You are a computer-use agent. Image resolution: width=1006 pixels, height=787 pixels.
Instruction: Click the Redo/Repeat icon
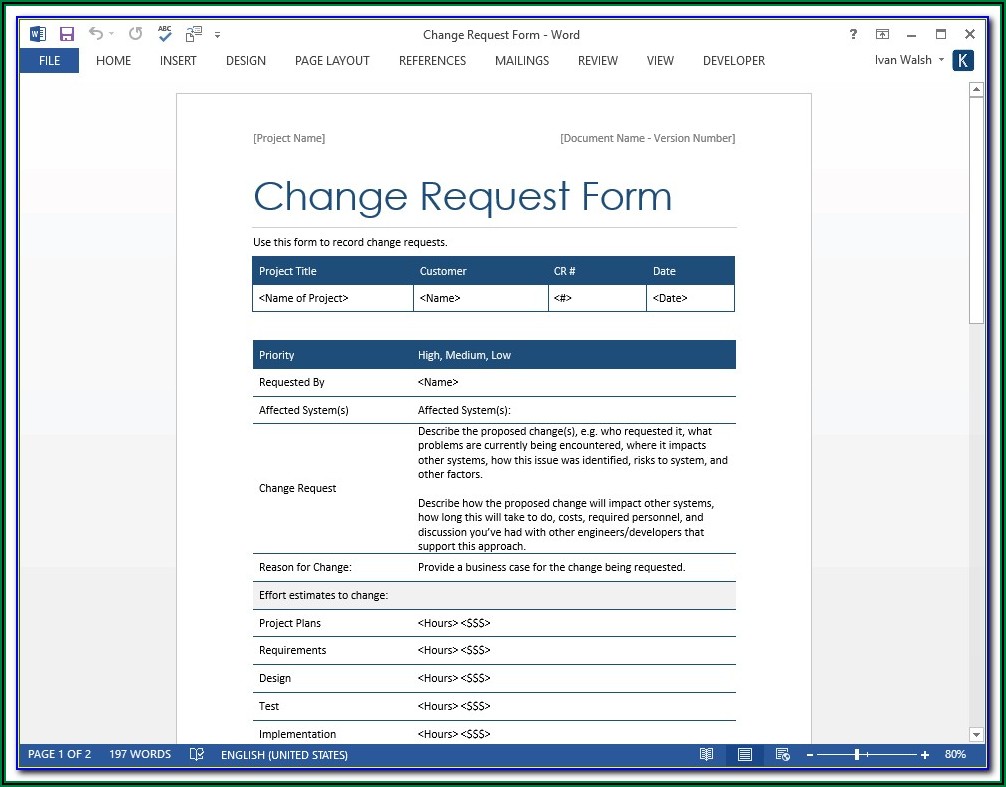coord(135,34)
